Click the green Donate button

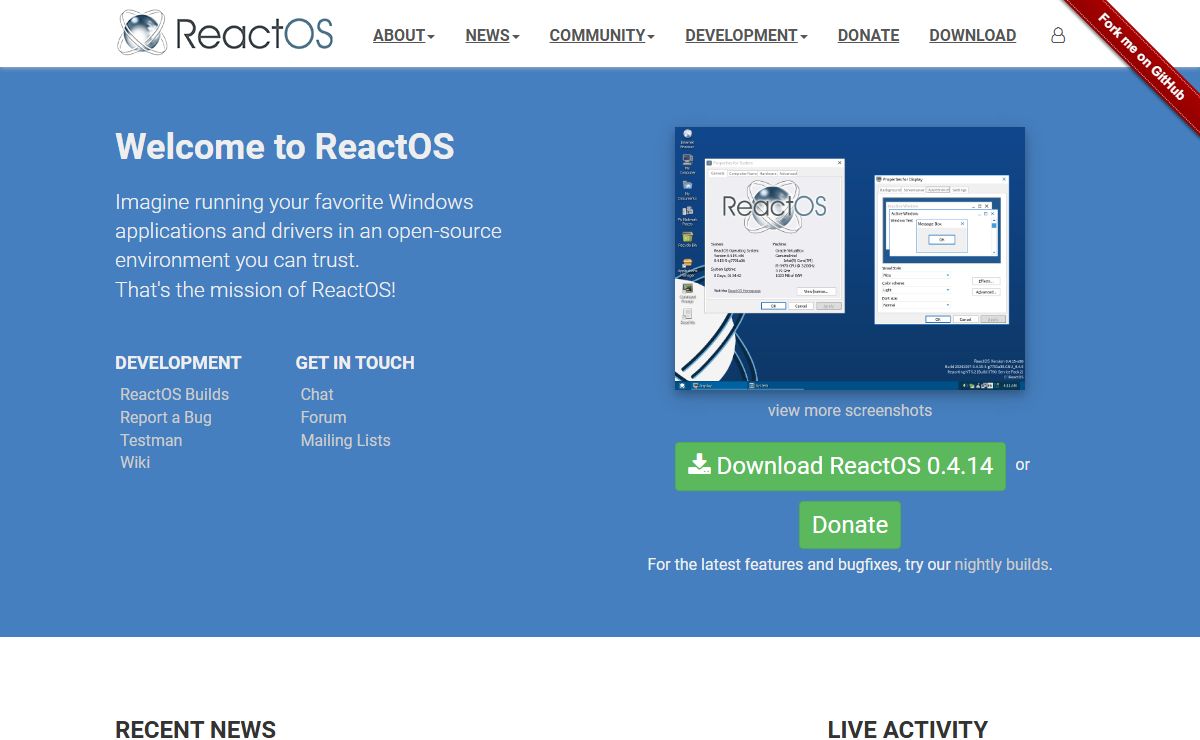pos(850,525)
